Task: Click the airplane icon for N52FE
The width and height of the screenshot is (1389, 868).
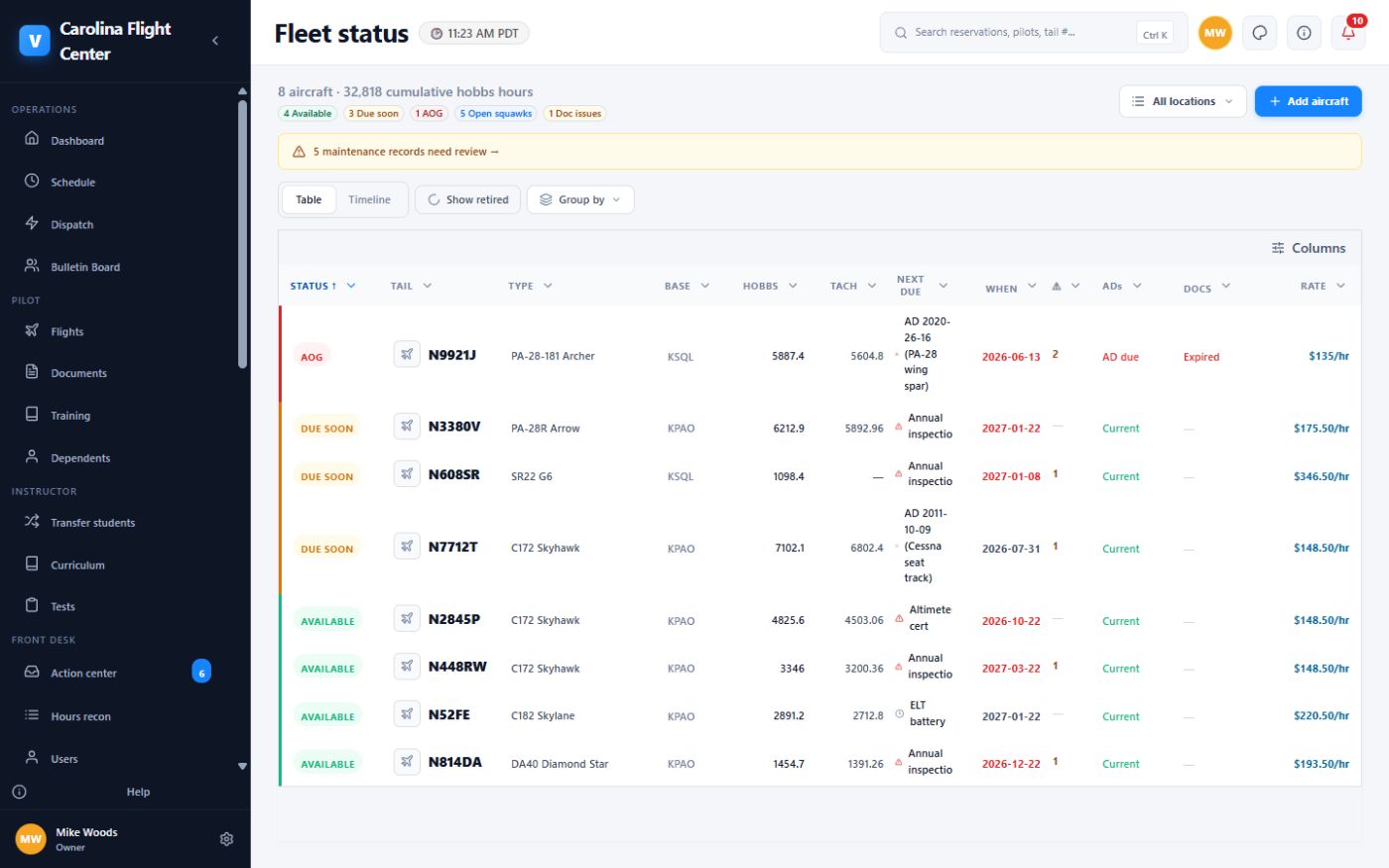Action: pos(407,715)
